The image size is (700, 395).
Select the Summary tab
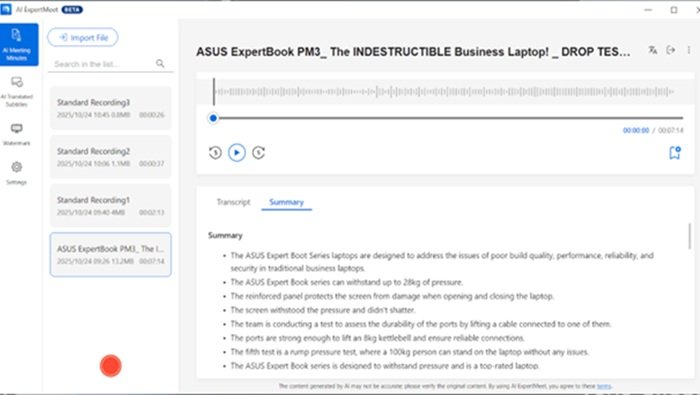[x=287, y=202]
